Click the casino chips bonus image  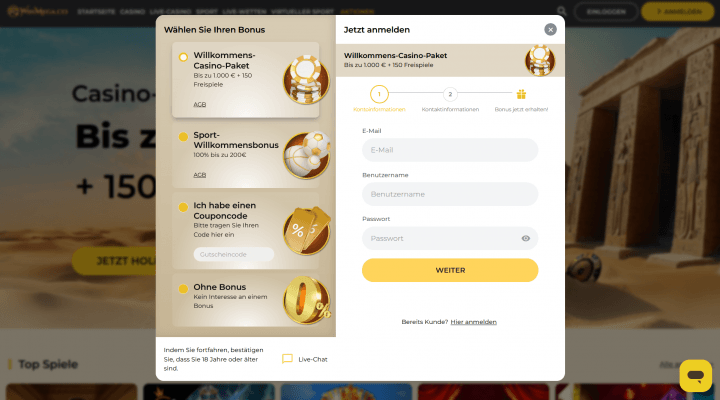[x=306, y=79]
